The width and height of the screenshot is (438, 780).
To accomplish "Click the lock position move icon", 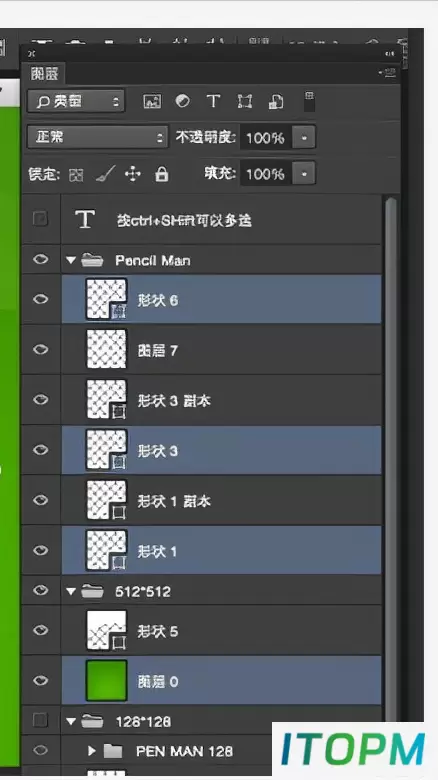I will coord(133,174).
